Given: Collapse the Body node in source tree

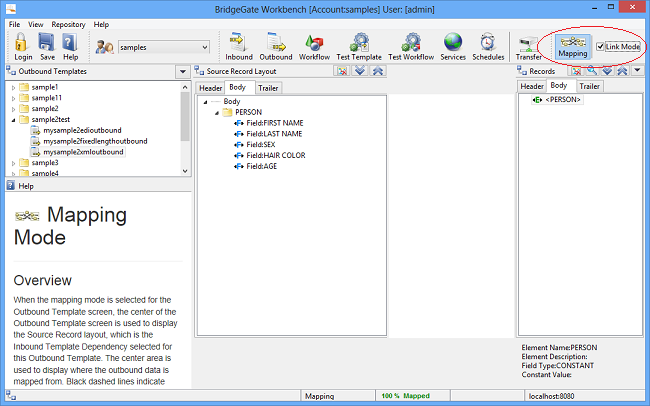Looking at the screenshot, I should click(x=205, y=102).
